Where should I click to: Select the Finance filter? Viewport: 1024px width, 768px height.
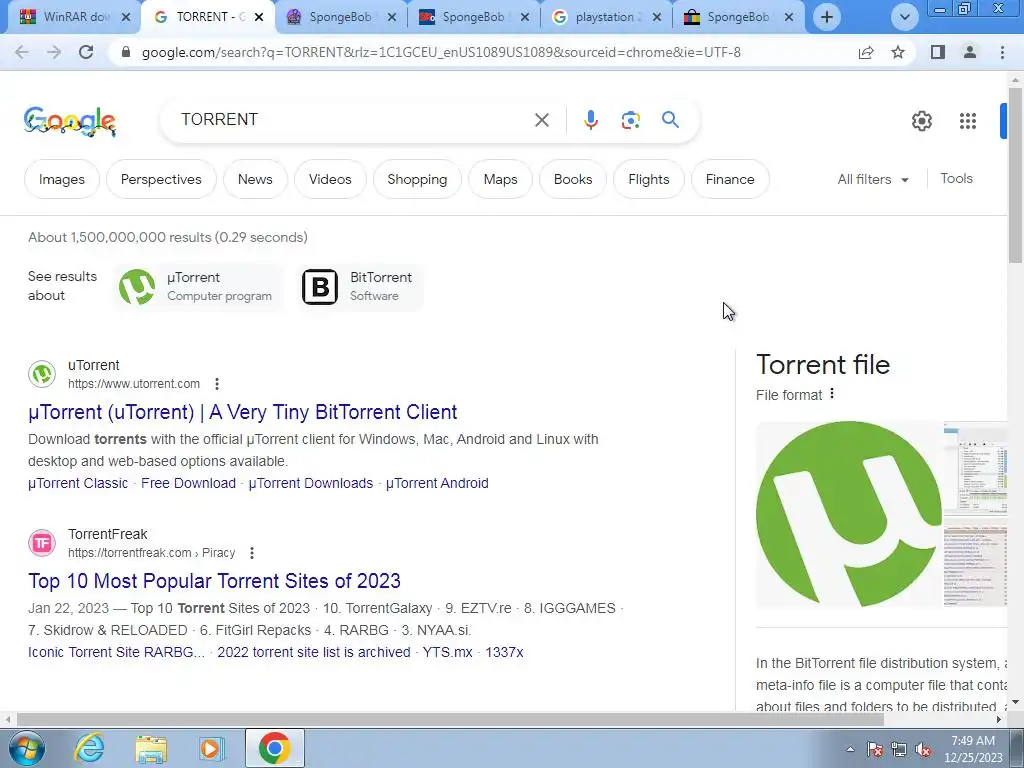click(x=729, y=179)
